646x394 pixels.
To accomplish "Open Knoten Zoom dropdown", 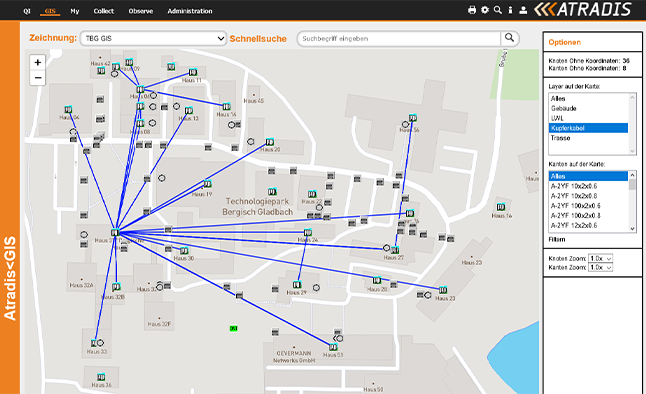I will [x=600, y=258].
